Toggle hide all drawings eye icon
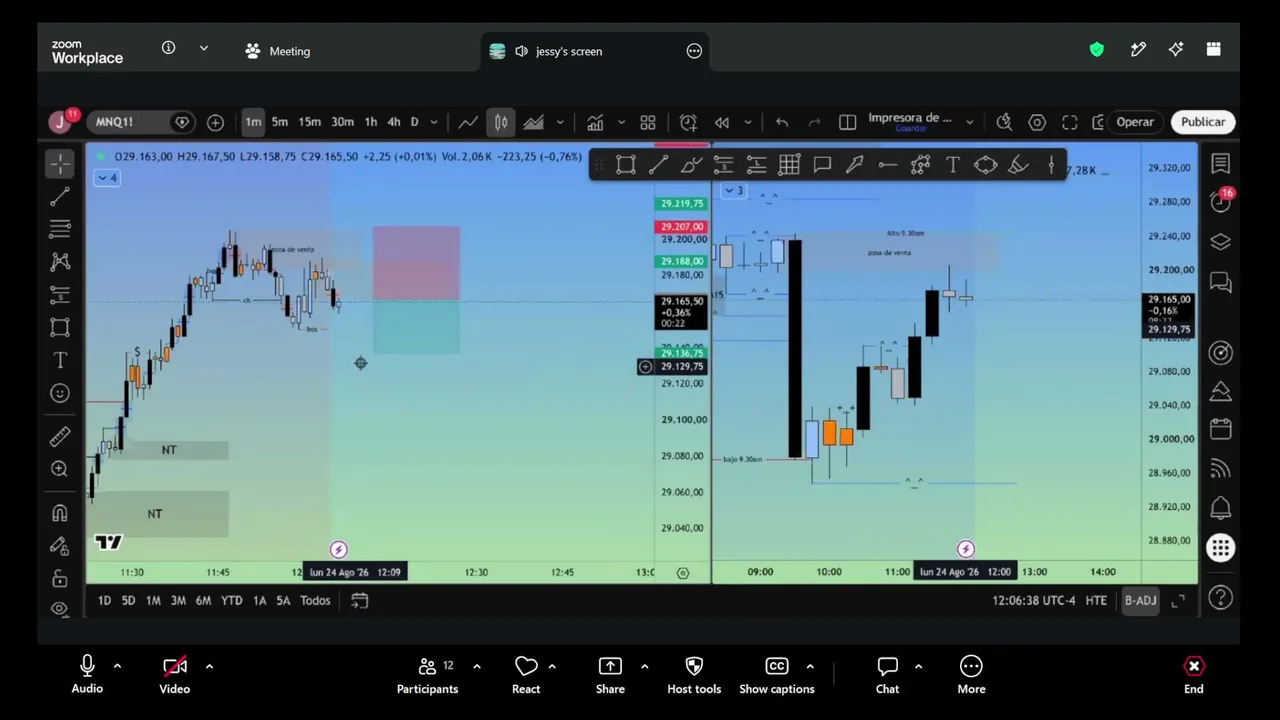This screenshot has width=1280, height=720. tap(60, 609)
